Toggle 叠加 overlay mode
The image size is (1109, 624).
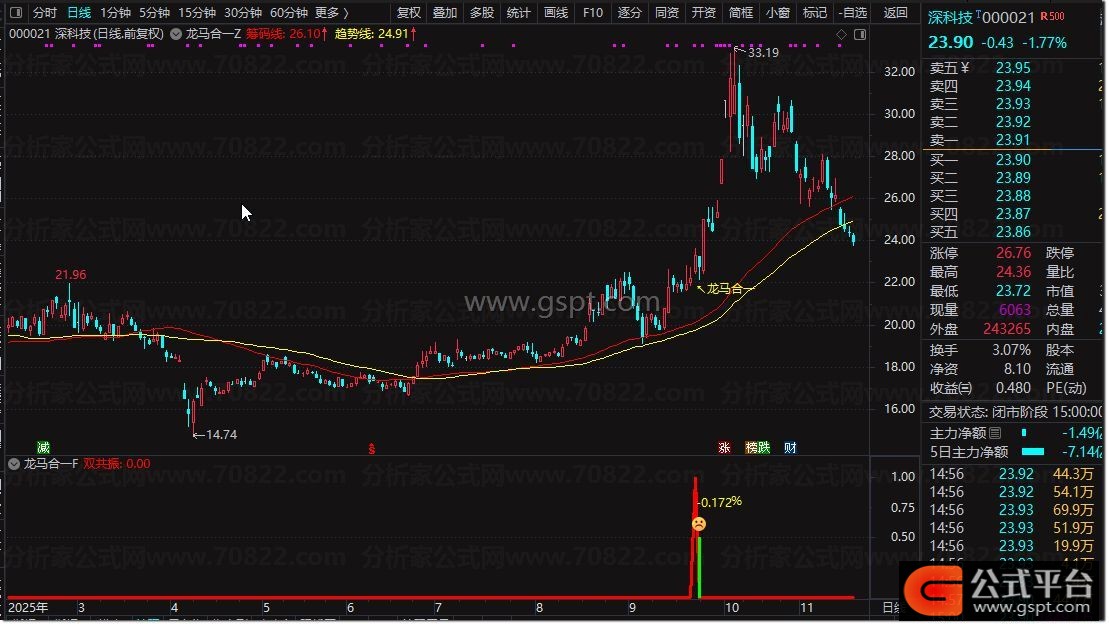444,13
